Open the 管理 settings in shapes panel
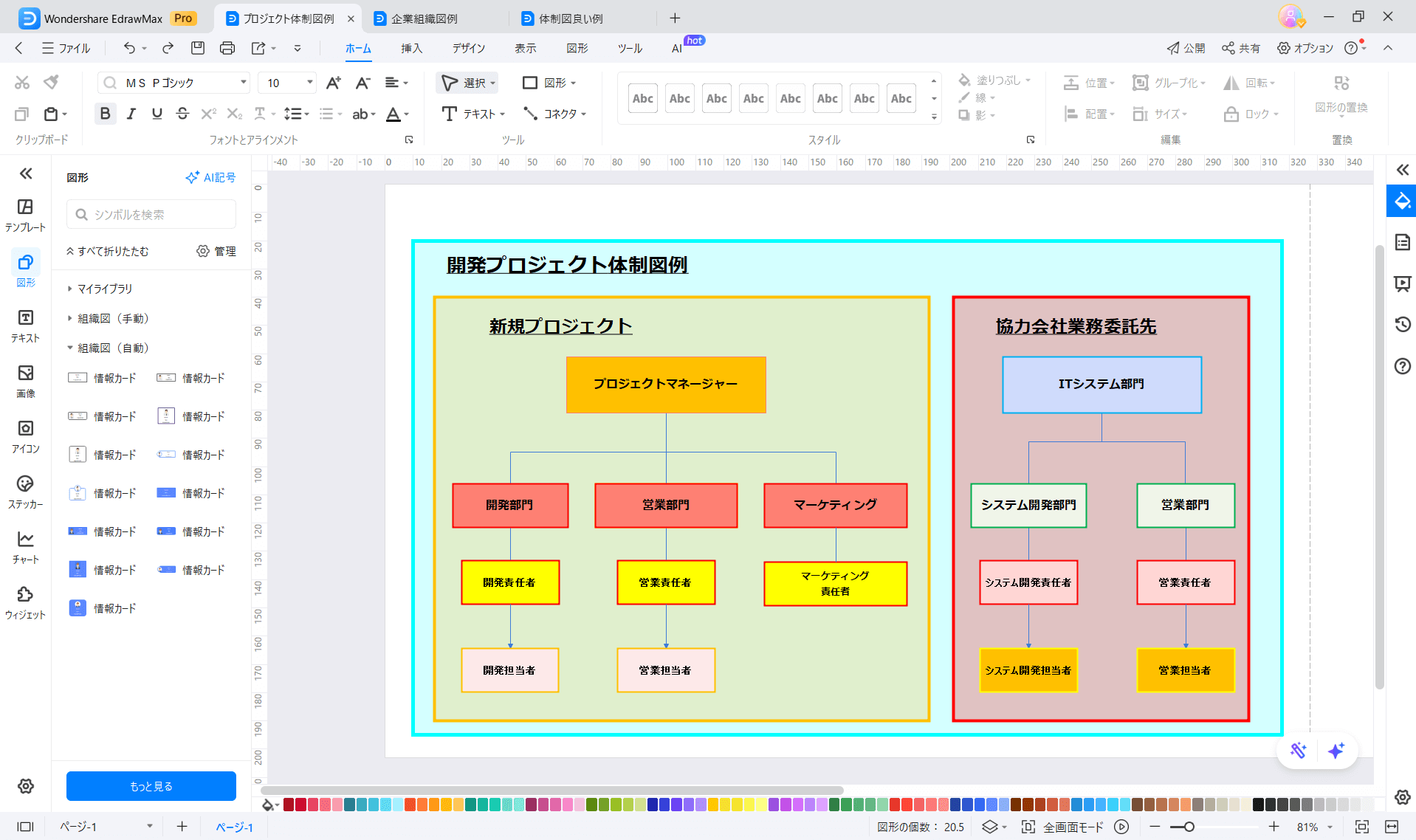This screenshot has width=1416, height=840. (x=216, y=251)
